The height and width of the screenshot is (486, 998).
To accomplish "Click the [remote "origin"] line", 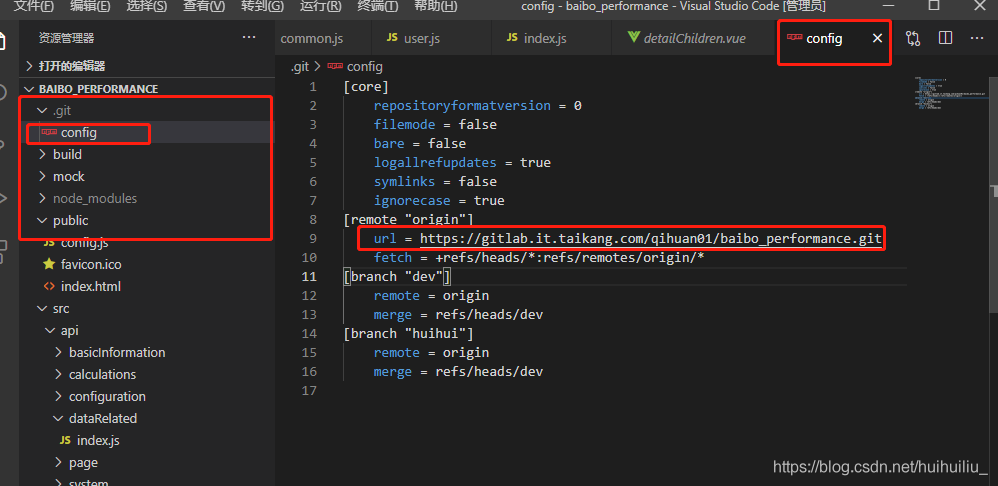I will [x=408, y=220].
